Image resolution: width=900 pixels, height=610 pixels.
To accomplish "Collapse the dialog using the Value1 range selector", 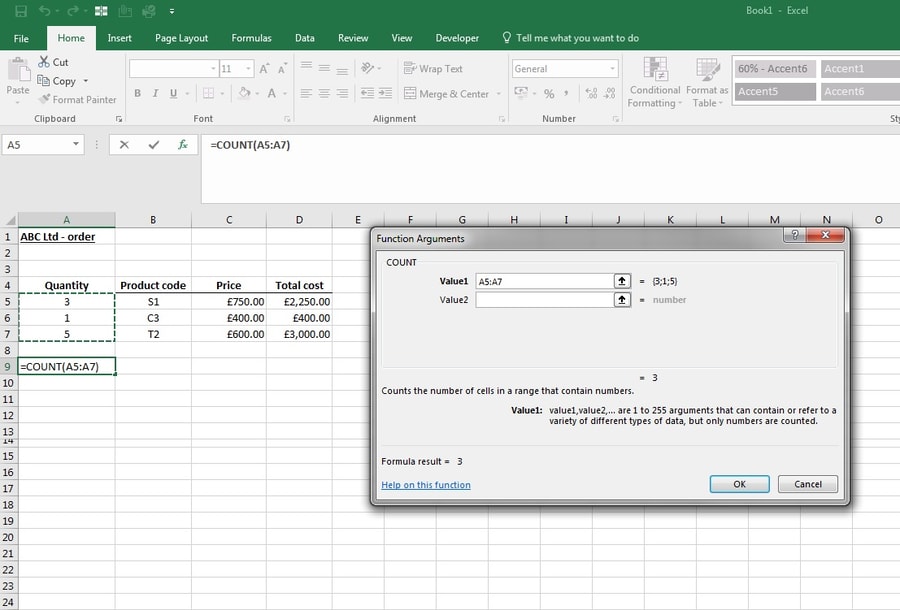I will pyautogui.click(x=622, y=281).
